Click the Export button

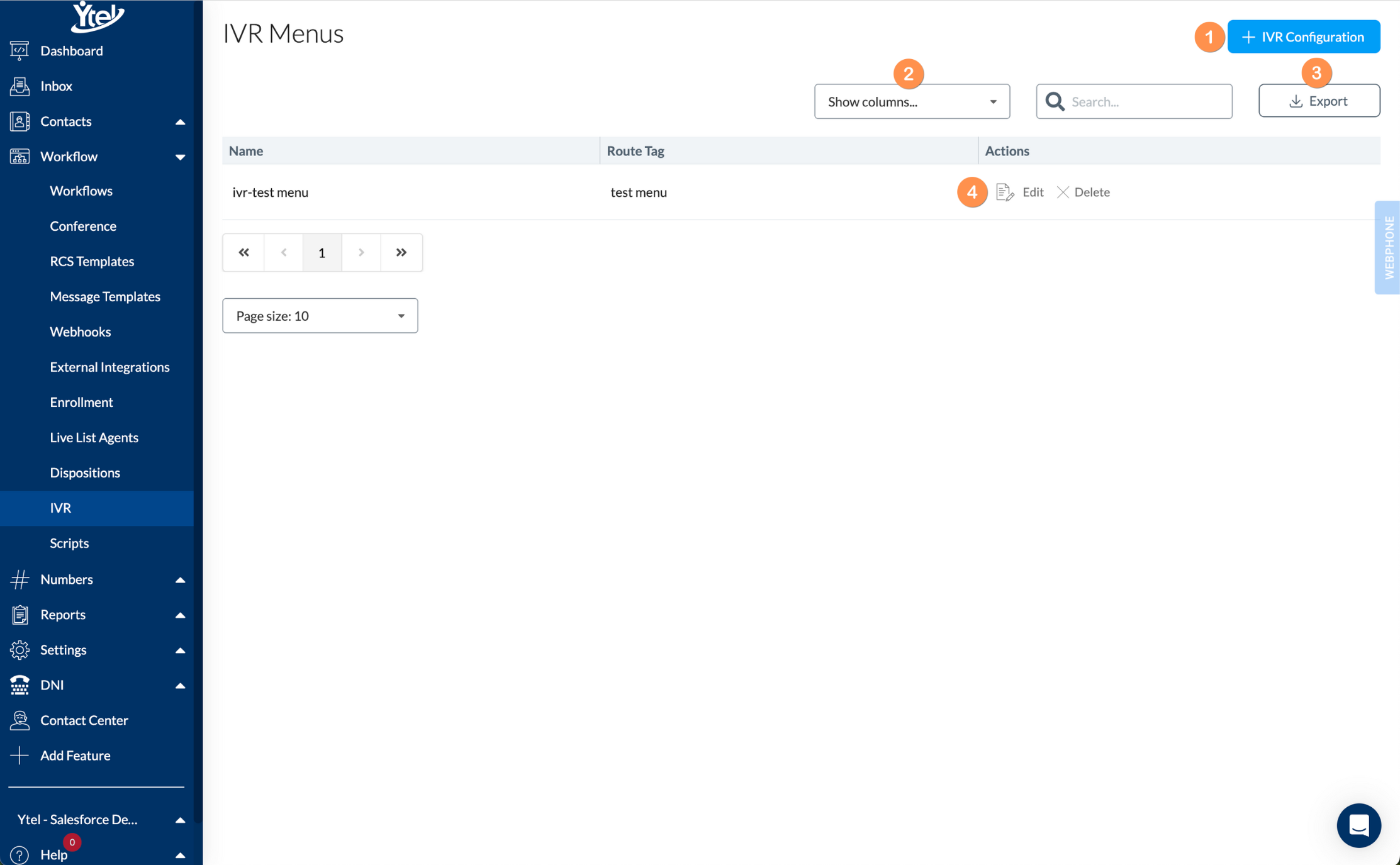point(1319,101)
